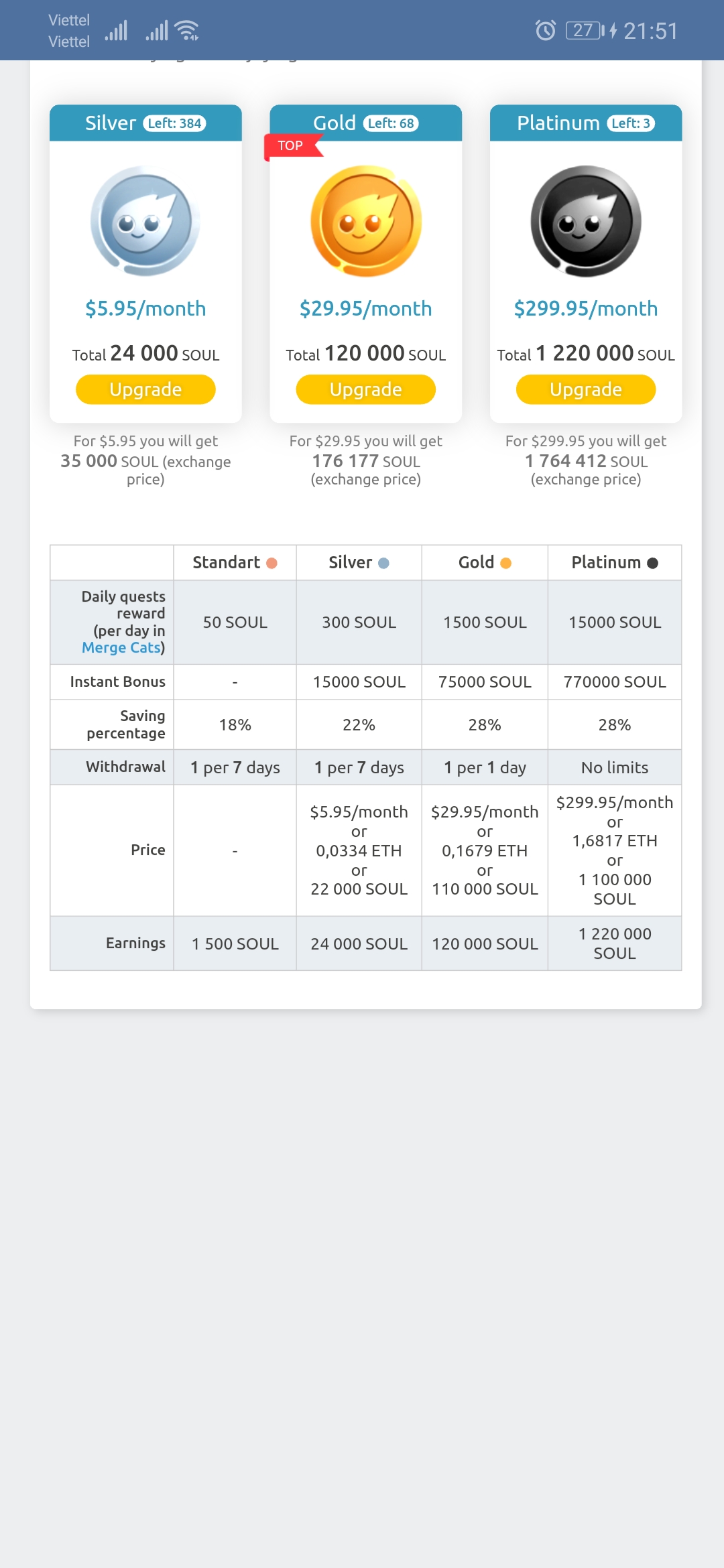Click the Silver cat coin icon
This screenshot has width=724, height=1568.
145,221
